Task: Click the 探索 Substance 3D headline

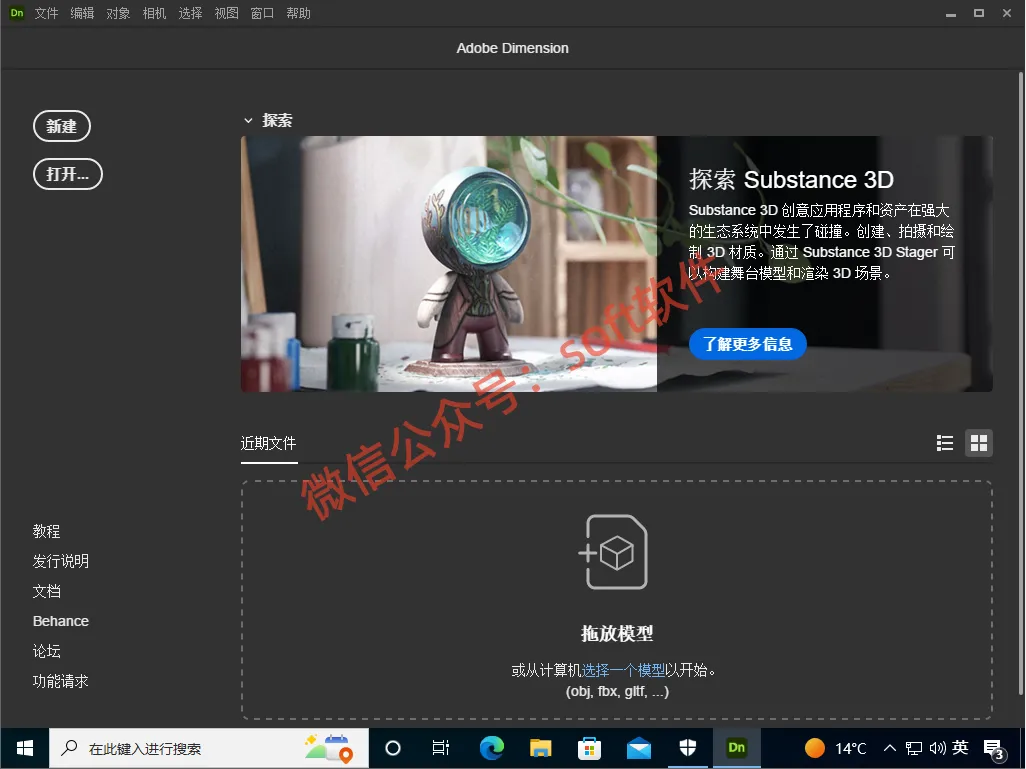Action: 791,179
